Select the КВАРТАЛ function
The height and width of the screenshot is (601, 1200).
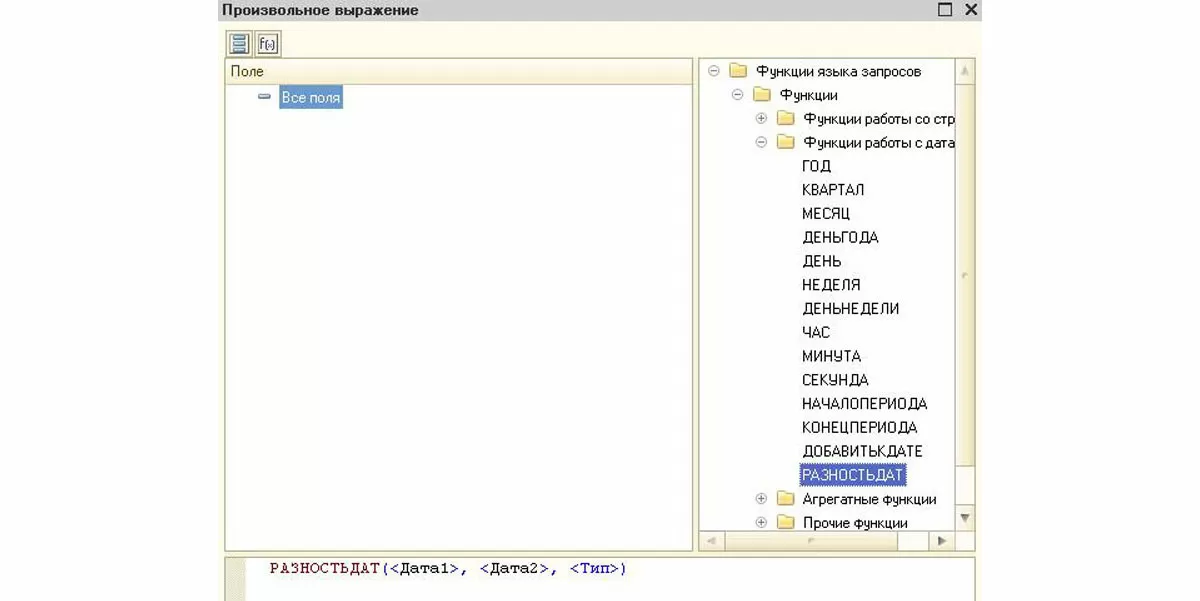pos(833,190)
